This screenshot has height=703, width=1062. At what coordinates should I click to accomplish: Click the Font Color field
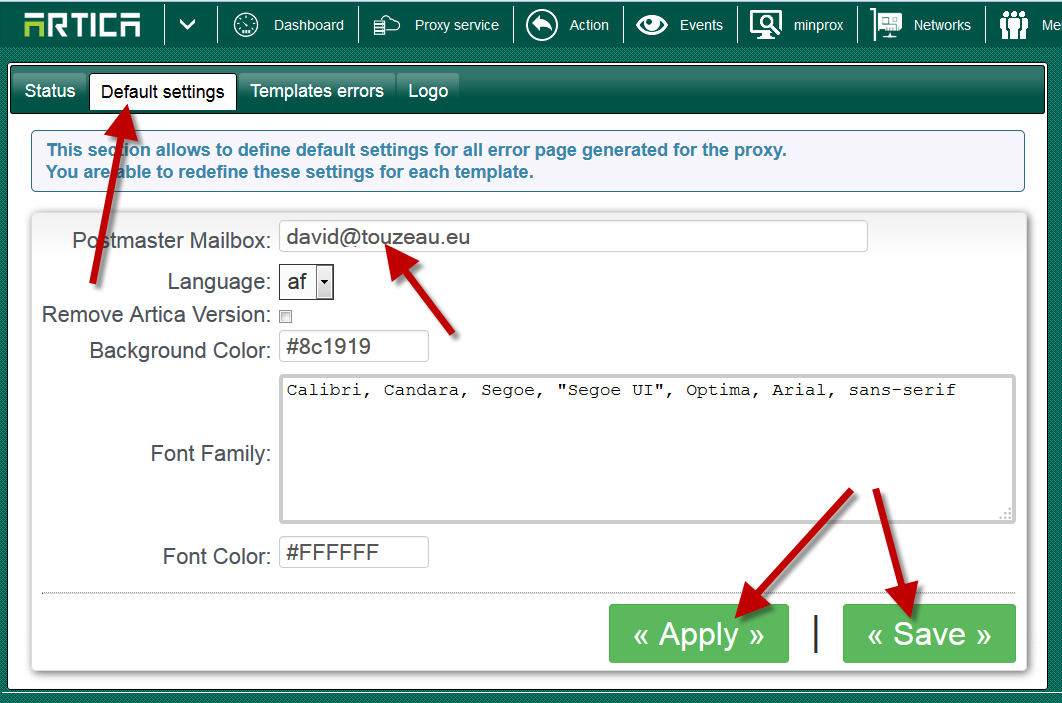tap(353, 551)
